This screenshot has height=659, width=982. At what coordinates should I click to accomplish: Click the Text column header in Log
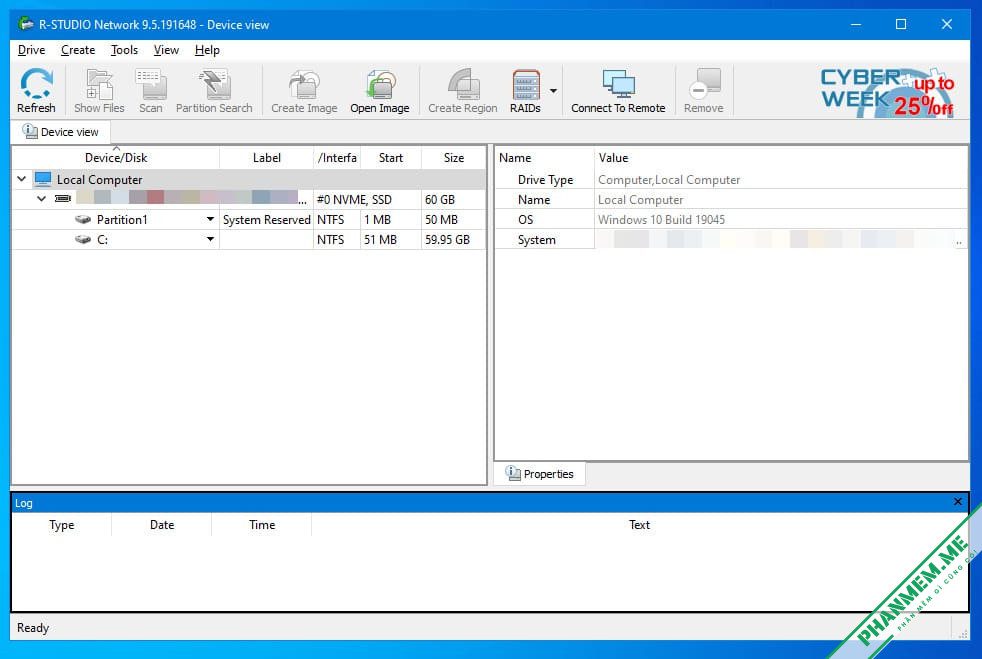639,525
